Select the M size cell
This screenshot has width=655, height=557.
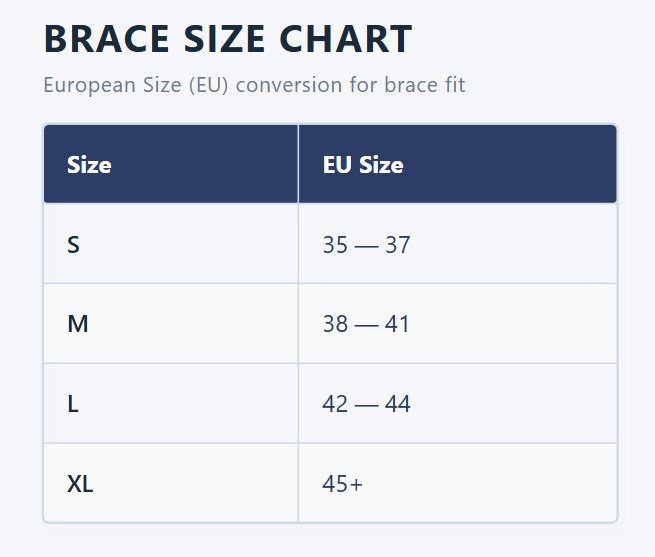(171, 323)
